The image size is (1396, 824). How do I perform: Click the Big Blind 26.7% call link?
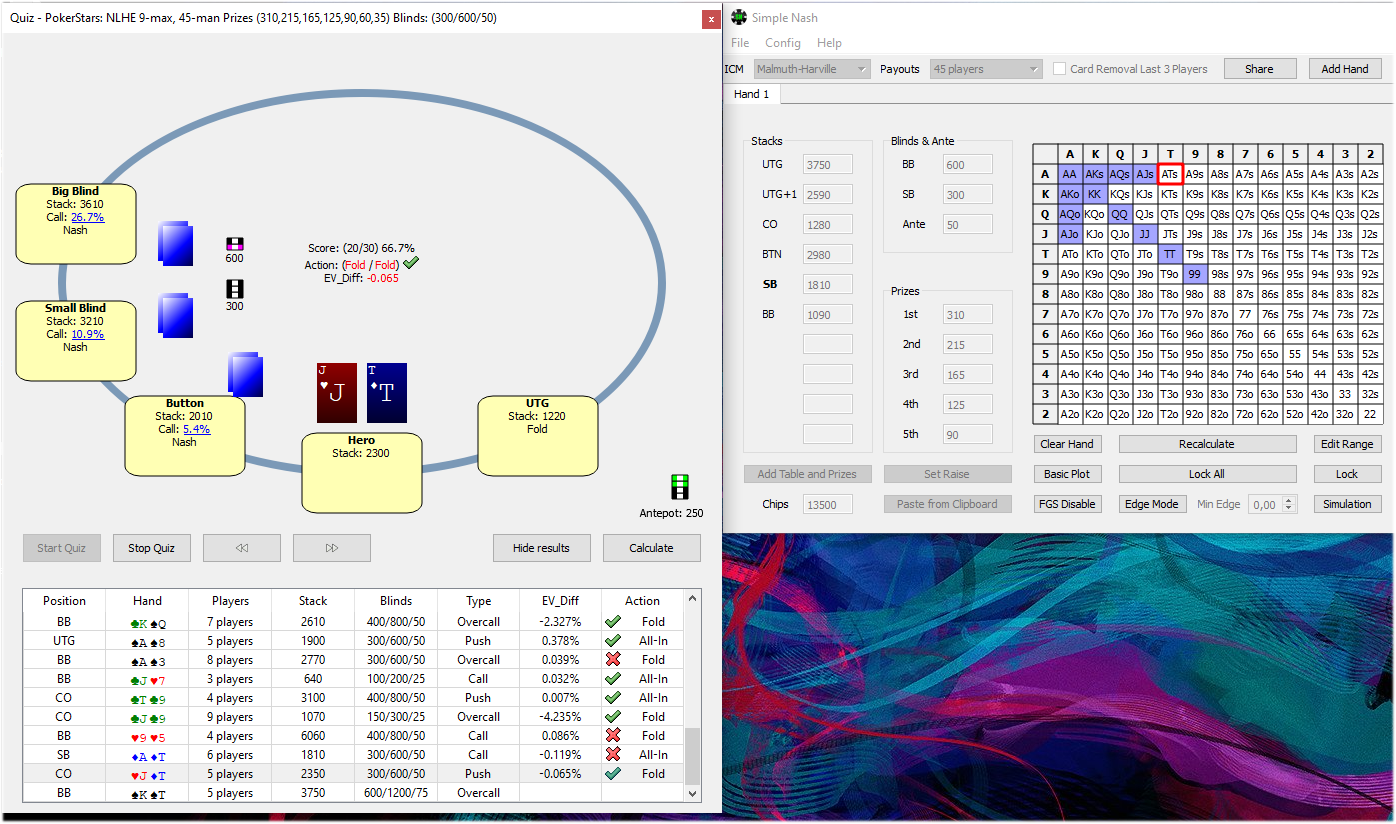click(x=87, y=217)
